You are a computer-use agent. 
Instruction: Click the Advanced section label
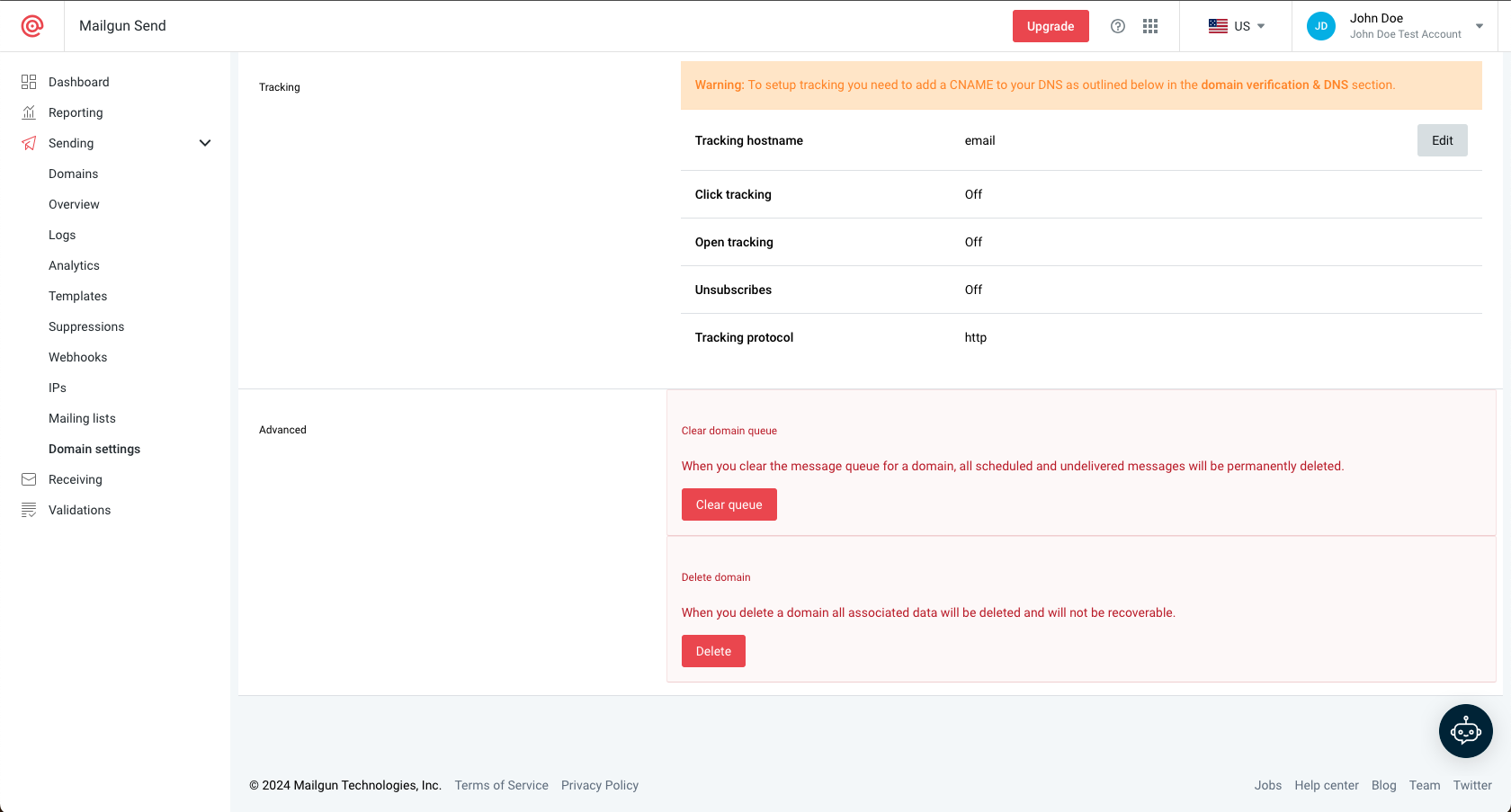(x=282, y=430)
